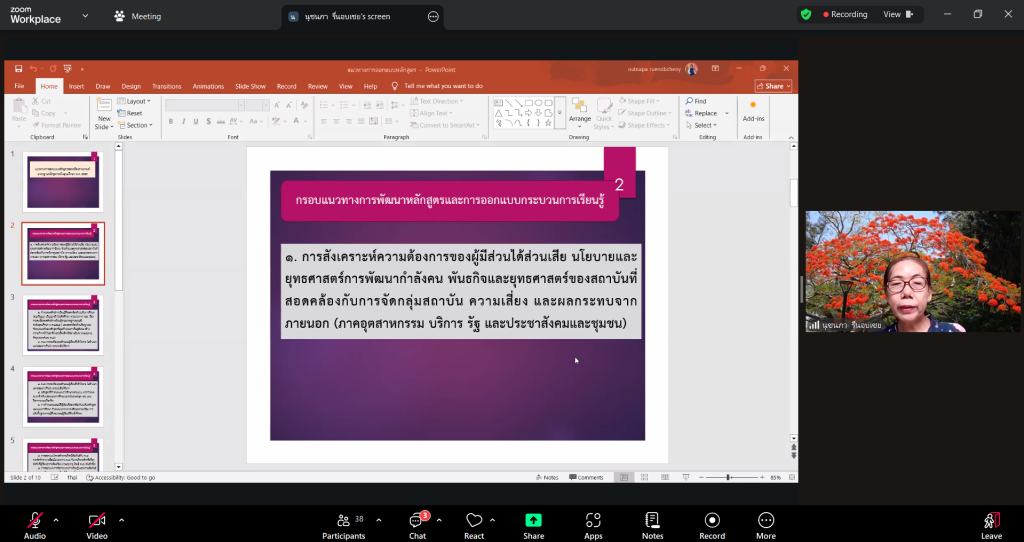Turn on the Video camera
Viewport: 1024px width, 542px height.
coord(97,521)
